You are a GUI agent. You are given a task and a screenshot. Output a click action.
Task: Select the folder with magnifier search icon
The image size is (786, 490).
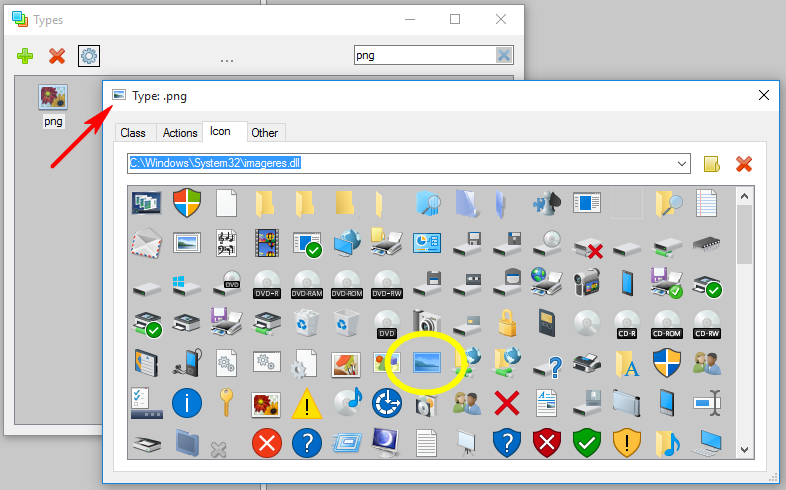click(668, 203)
